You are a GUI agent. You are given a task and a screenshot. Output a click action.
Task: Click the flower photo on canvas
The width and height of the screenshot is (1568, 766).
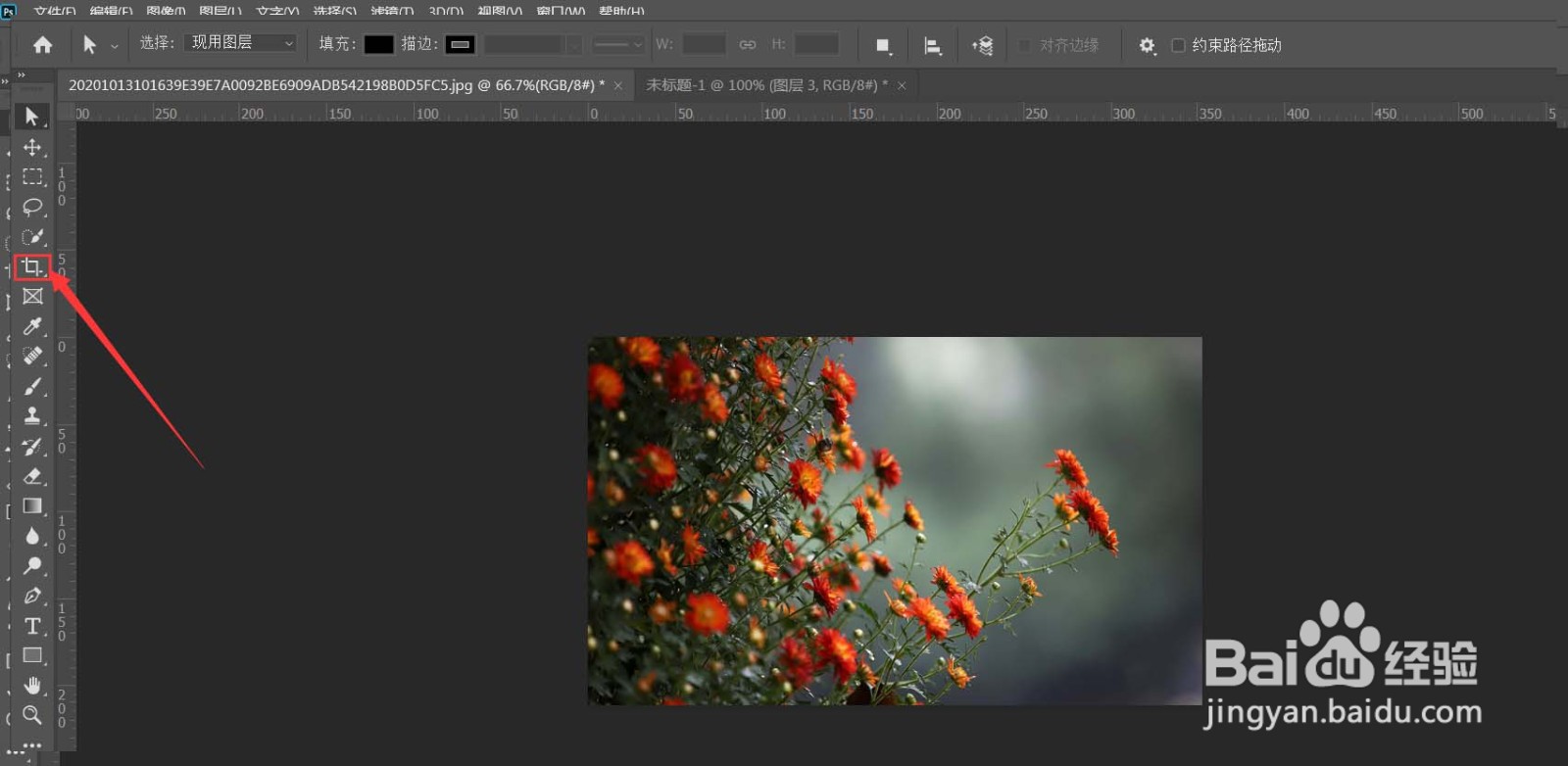point(895,521)
